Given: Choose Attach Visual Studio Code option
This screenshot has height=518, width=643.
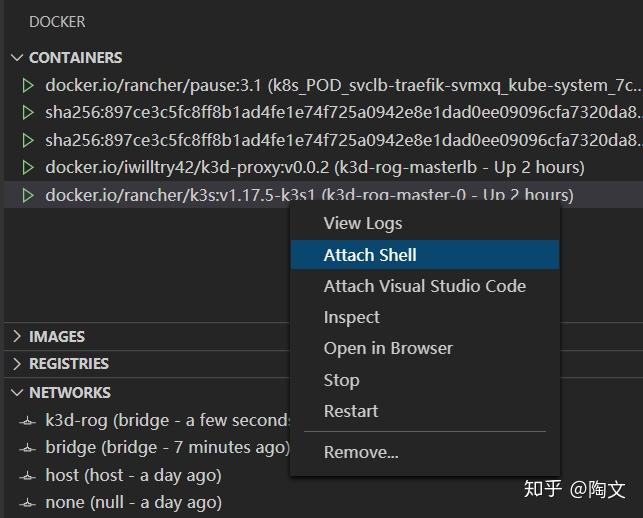Looking at the screenshot, I should click(424, 286).
